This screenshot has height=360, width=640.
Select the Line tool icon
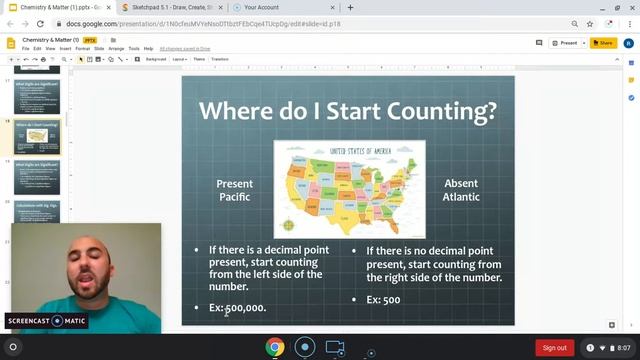click(x=120, y=60)
